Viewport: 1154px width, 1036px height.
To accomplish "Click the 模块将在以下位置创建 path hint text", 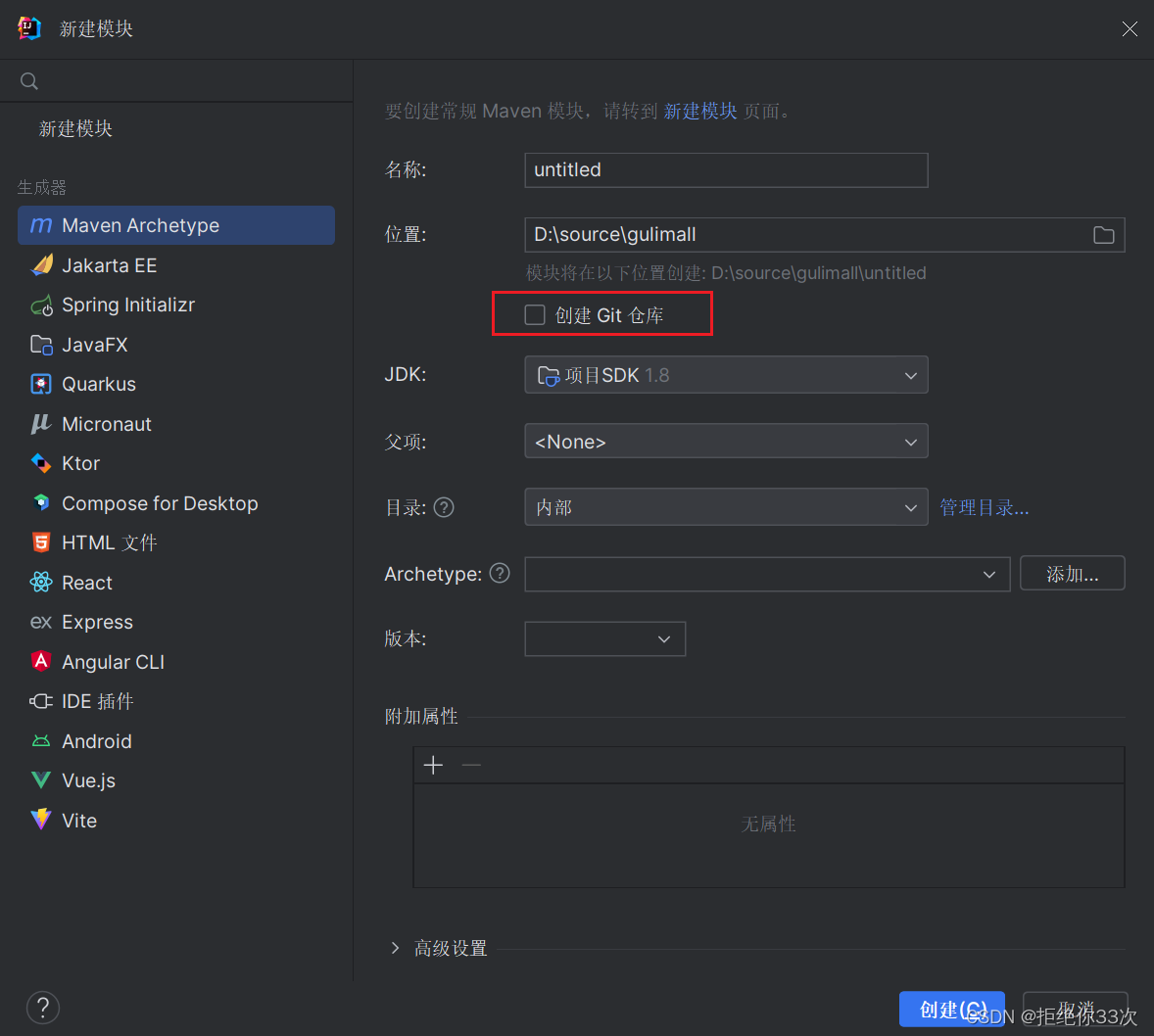I will click(x=726, y=273).
